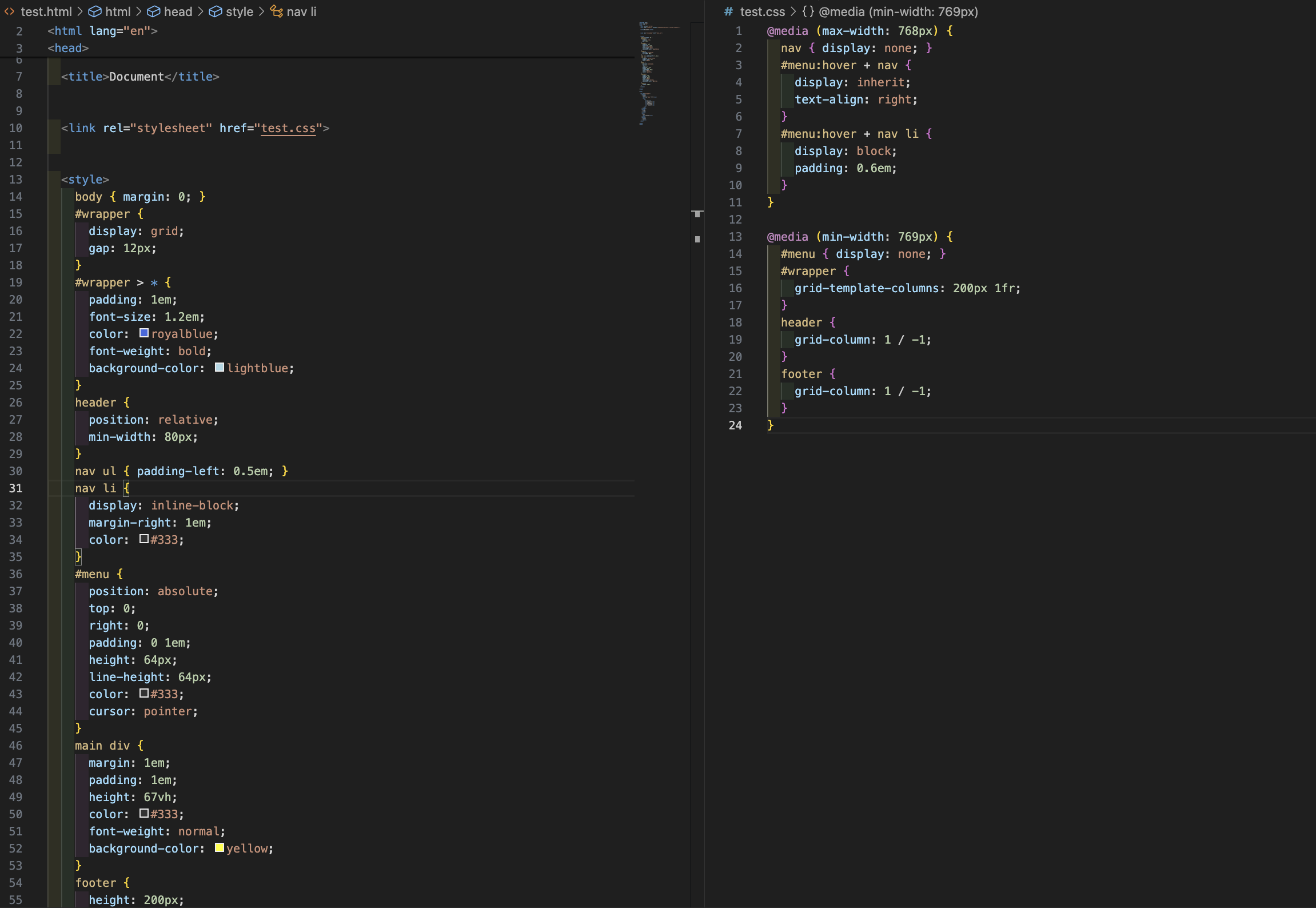The width and height of the screenshot is (1316, 908).
Task: Open the style breadcrumb dropdown
Action: pos(239,11)
